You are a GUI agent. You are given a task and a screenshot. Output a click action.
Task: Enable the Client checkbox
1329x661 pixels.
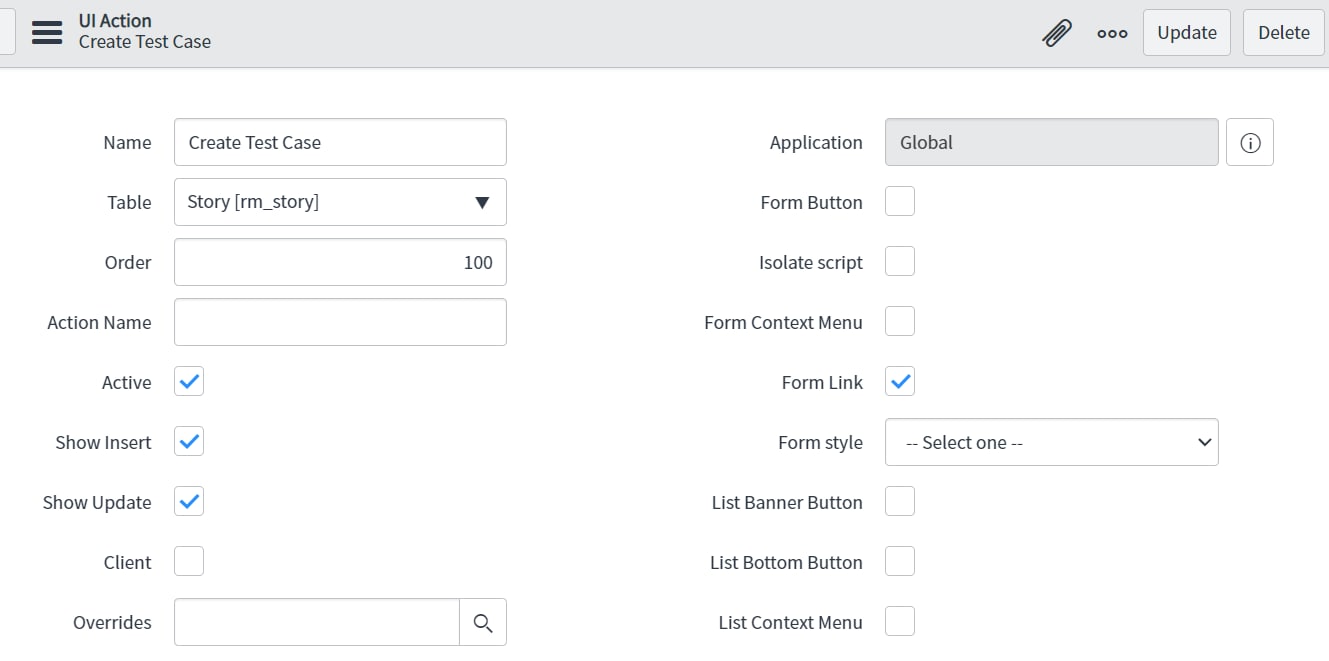click(188, 561)
